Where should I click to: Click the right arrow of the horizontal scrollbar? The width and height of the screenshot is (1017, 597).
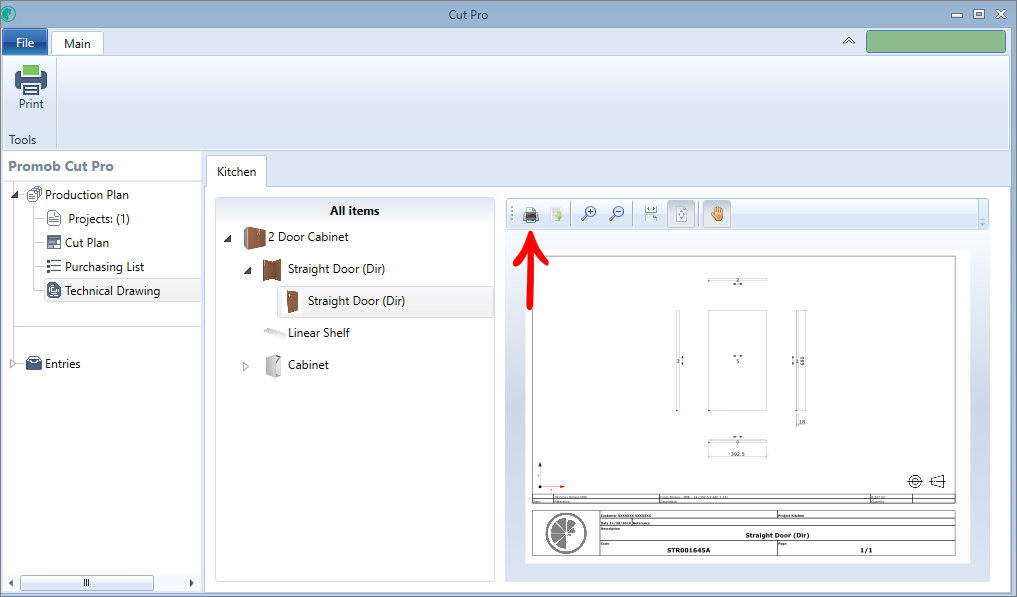coord(191,583)
